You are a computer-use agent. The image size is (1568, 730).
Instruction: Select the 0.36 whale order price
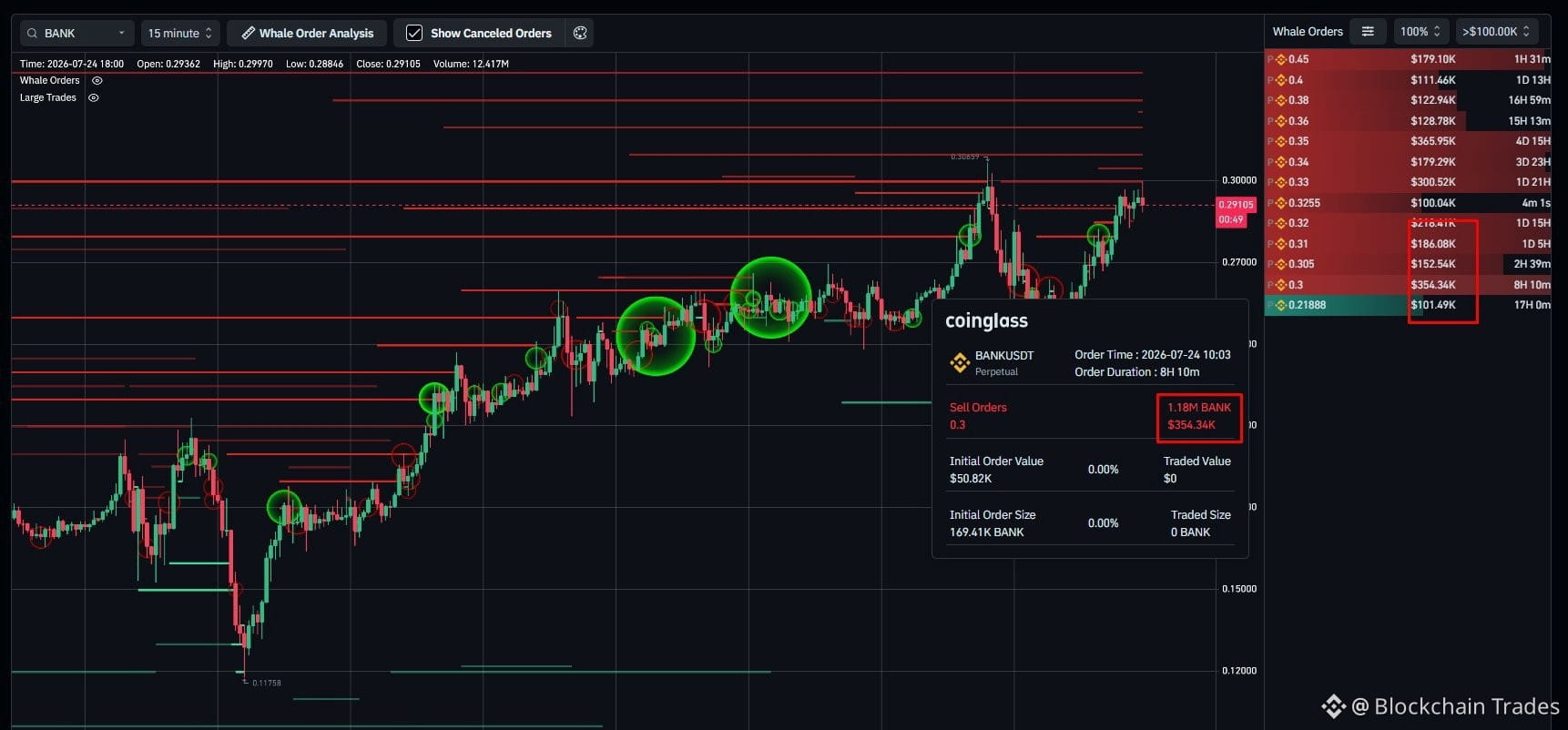click(1298, 121)
